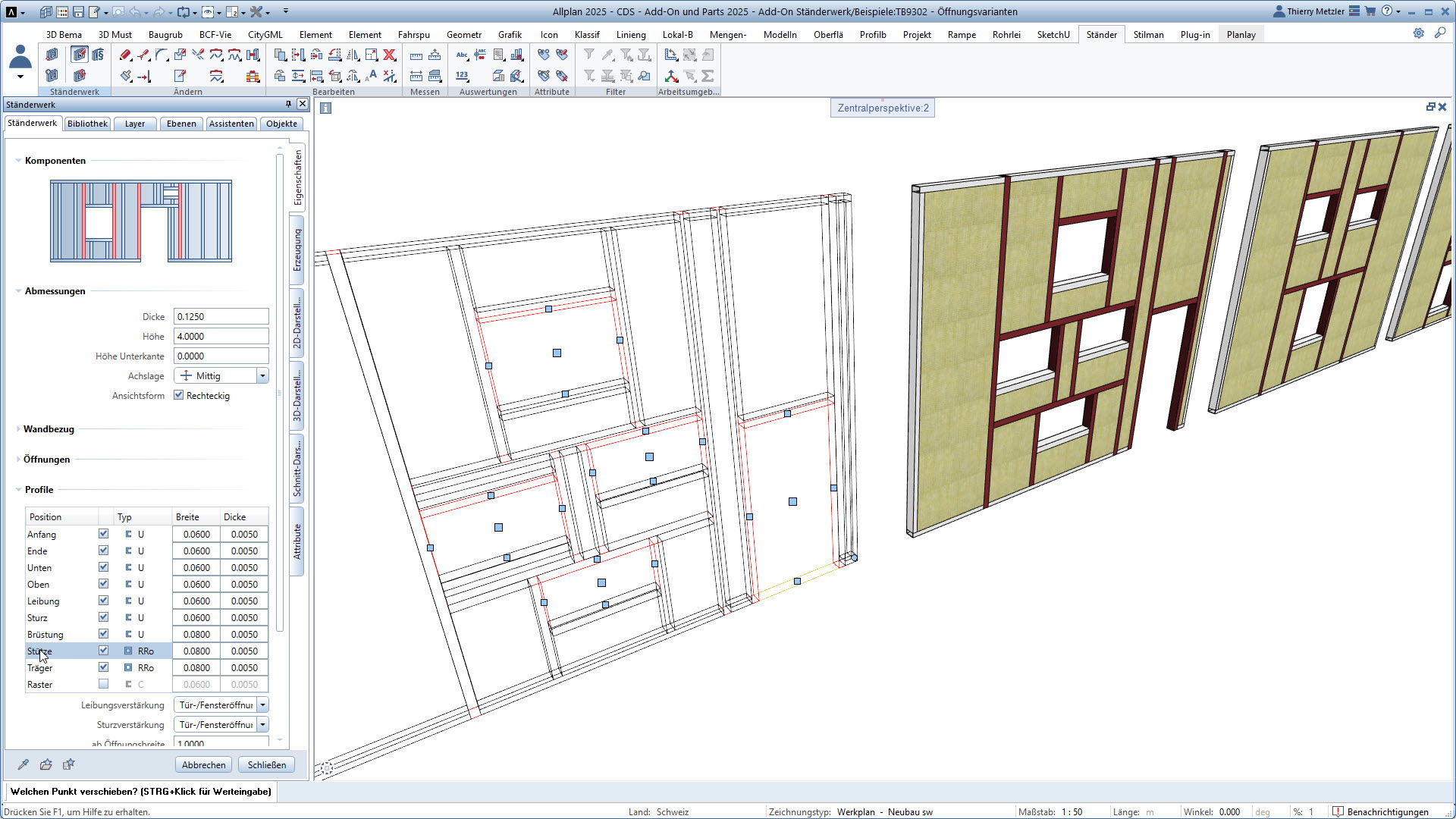Click Breite cell of Stütze row
Screen dimensions: 1456x819
click(196, 651)
